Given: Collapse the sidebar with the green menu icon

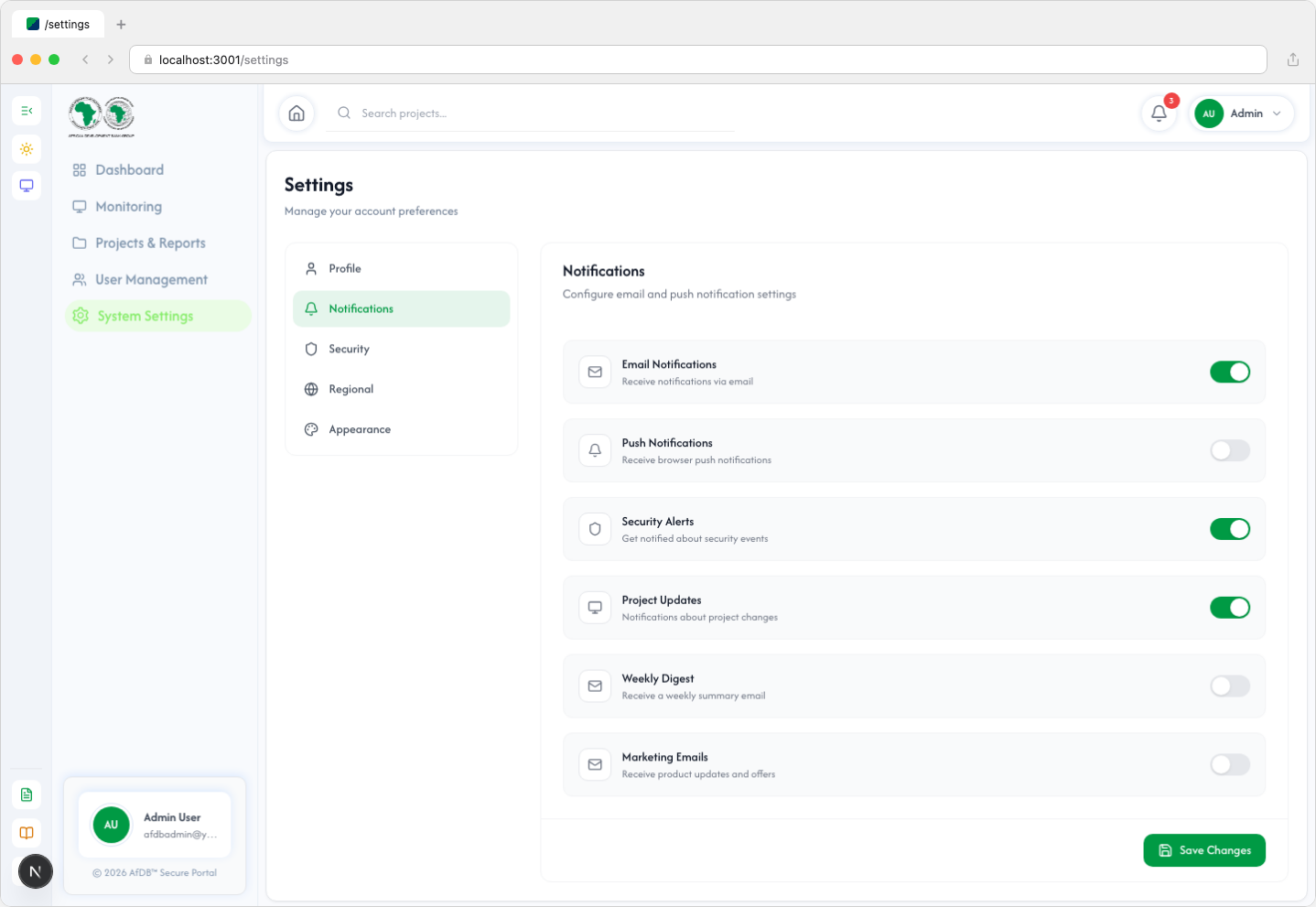Looking at the screenshot, I should coord(27,111).
